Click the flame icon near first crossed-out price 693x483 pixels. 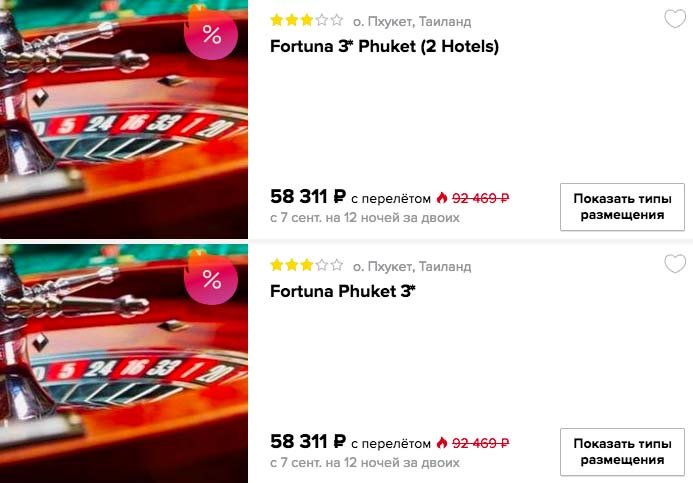(x=442, y=198)
